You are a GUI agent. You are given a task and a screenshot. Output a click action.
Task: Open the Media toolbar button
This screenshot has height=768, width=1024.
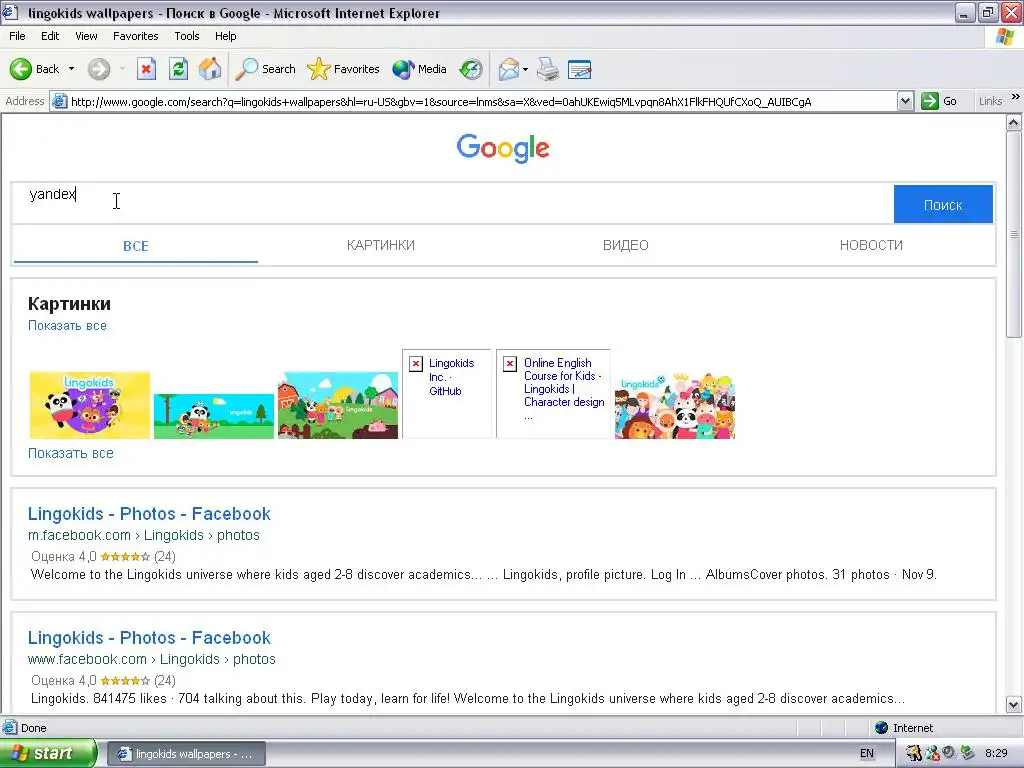[419, 69]
